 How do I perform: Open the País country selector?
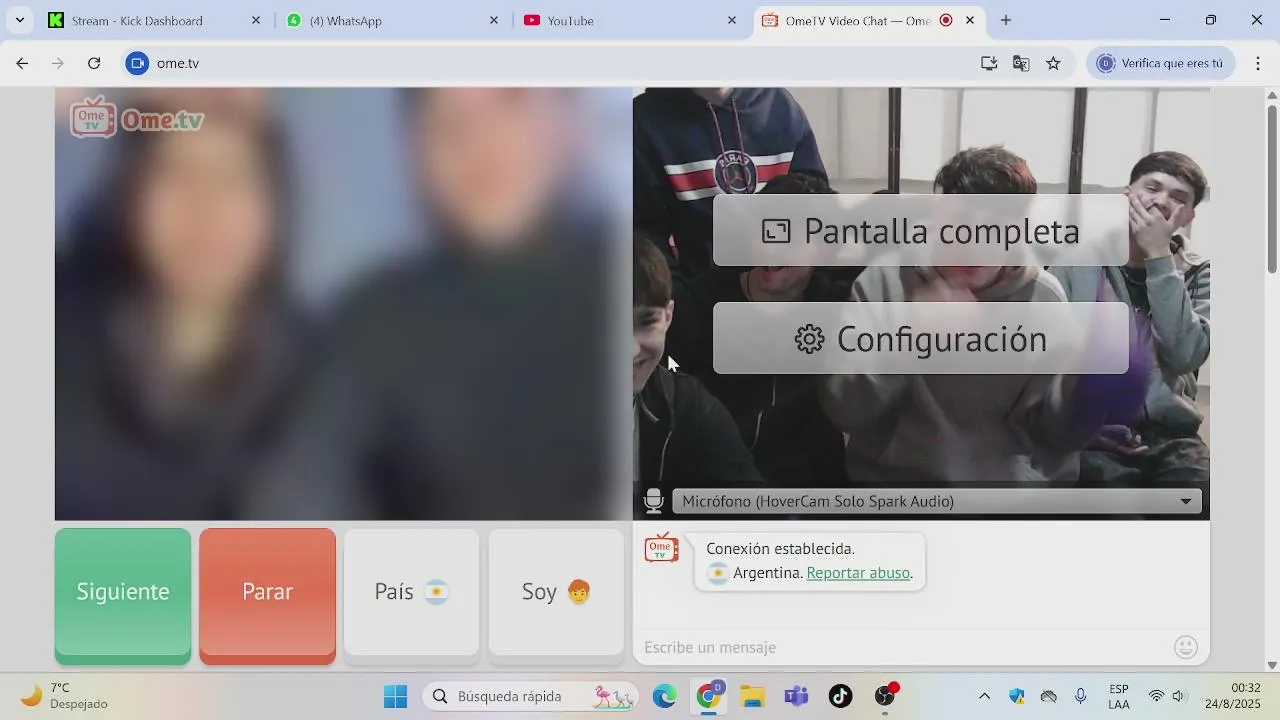[x=411, y=592]
